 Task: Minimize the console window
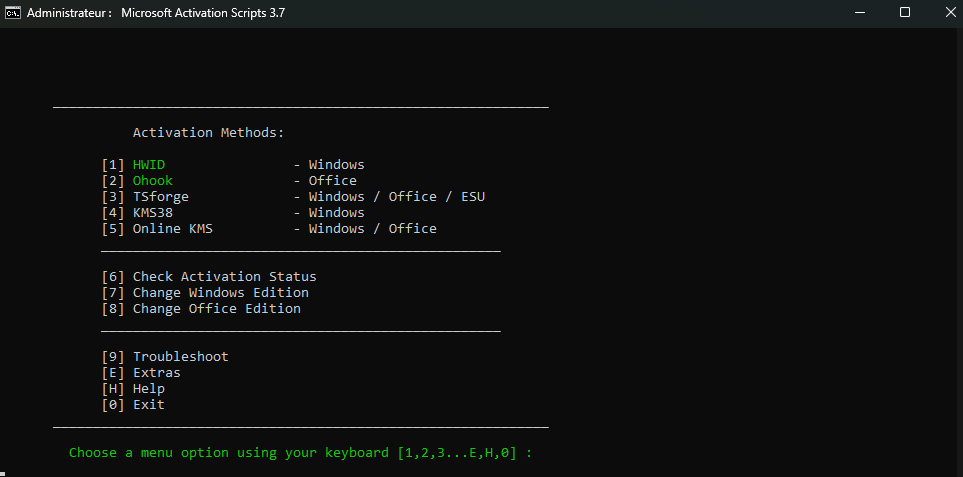(x=860, y=13)
